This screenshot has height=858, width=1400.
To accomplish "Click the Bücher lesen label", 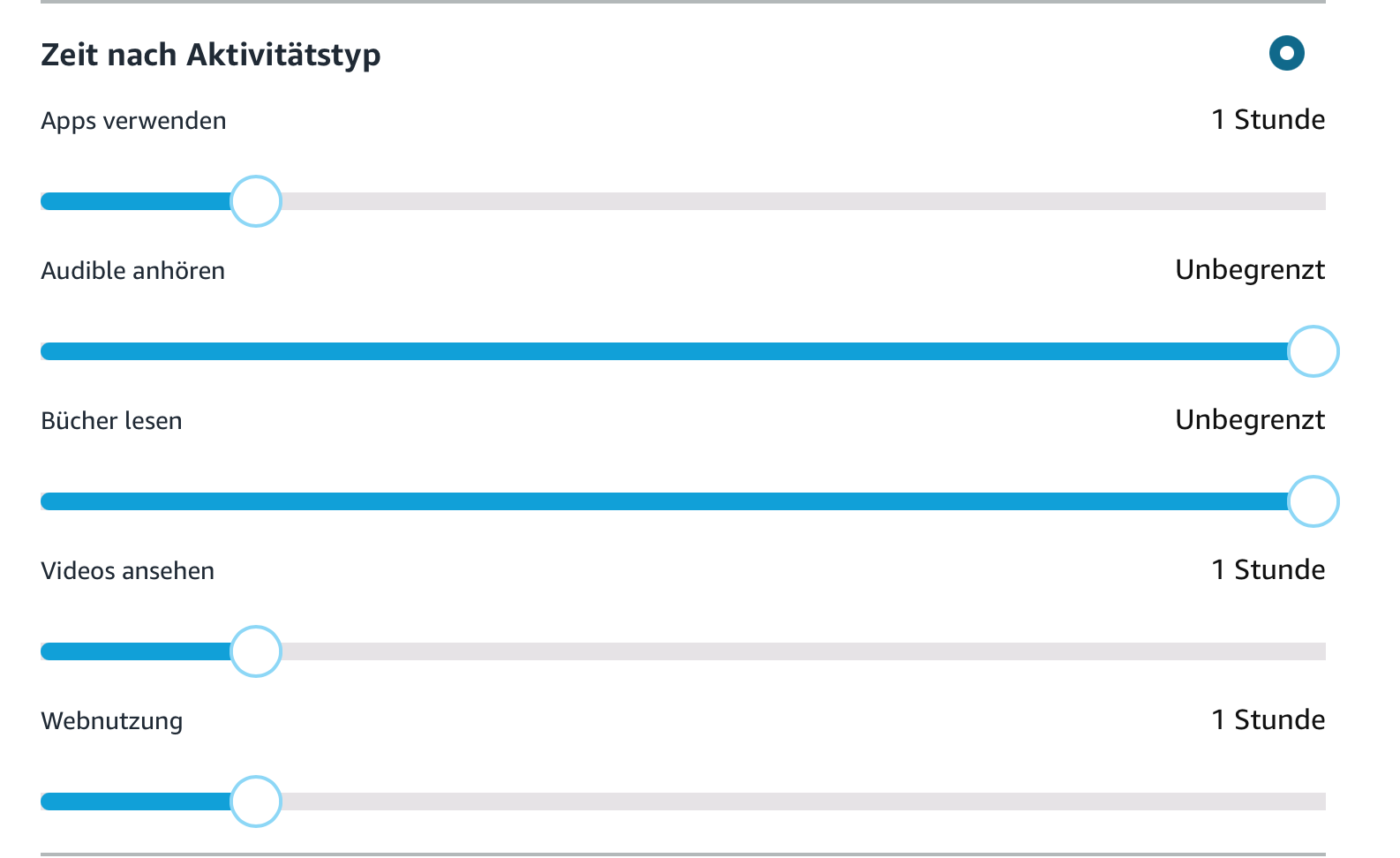I will click(111, 421).
